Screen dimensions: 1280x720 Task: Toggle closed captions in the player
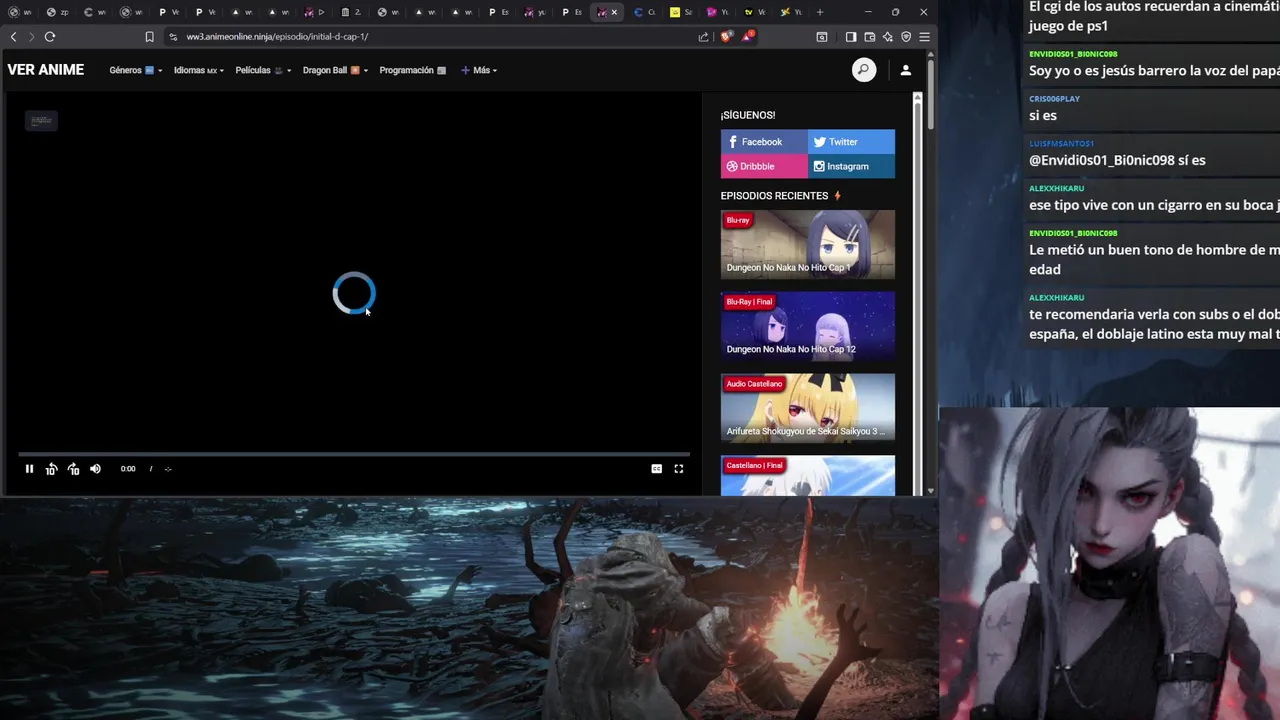click(x=656, y=469)
